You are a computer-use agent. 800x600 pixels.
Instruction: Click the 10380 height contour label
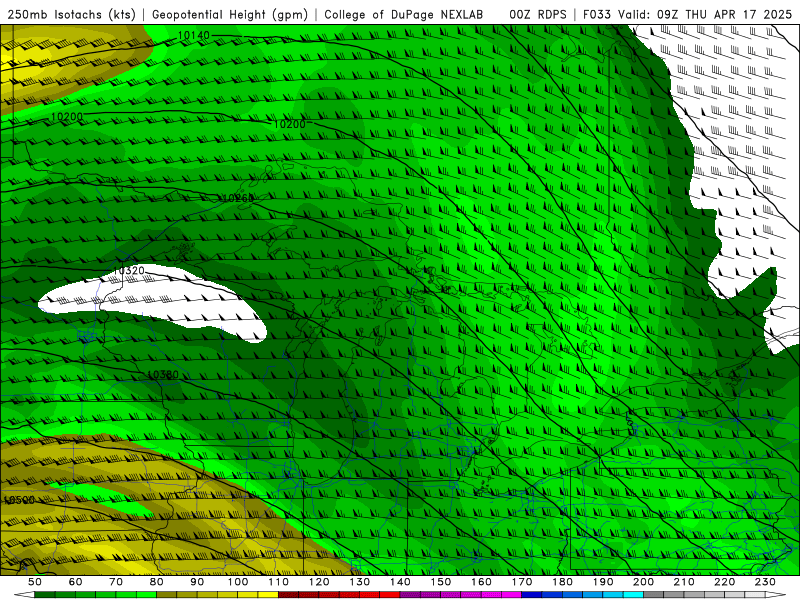163,374
